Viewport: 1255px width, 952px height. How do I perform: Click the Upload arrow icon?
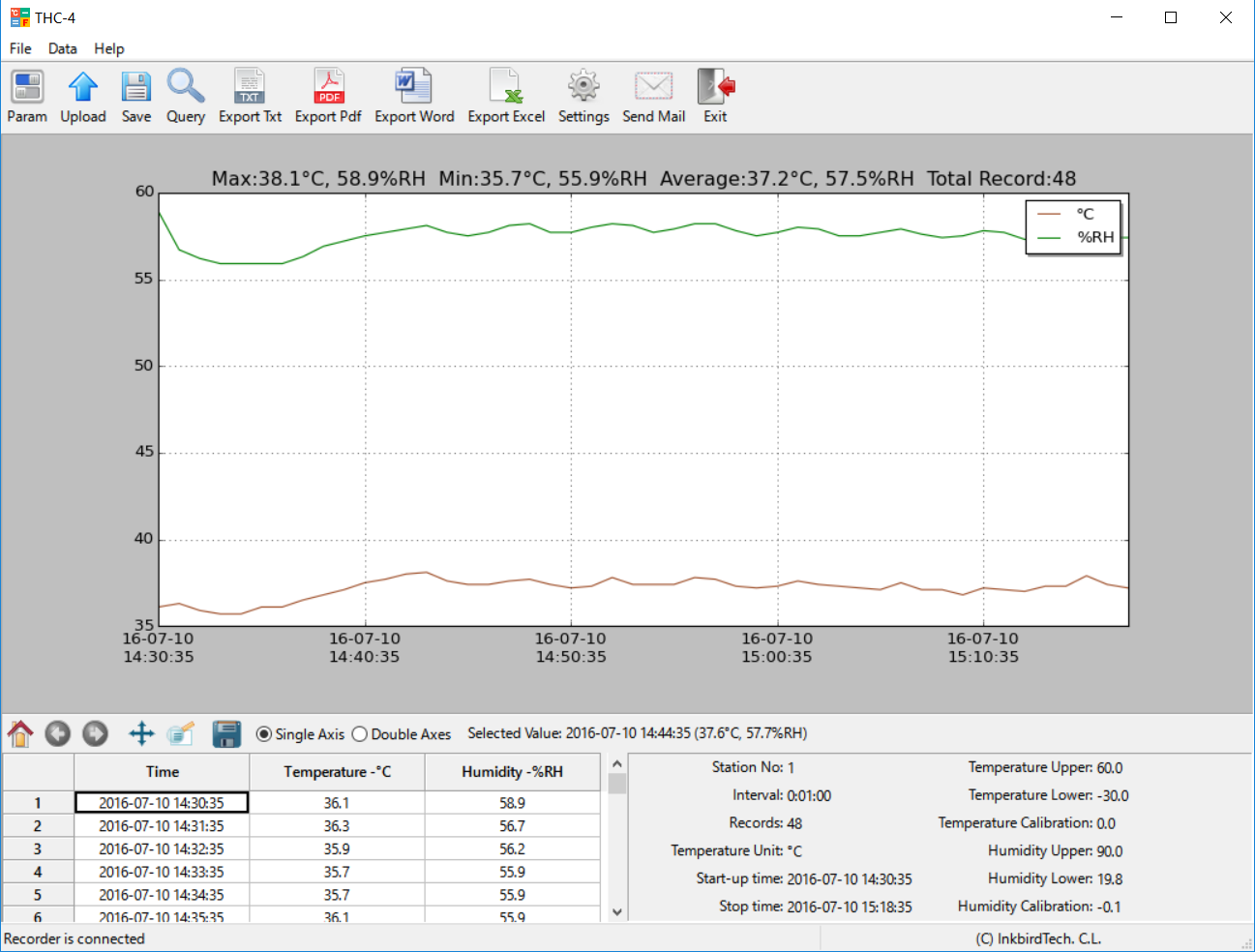click(83, 88)
